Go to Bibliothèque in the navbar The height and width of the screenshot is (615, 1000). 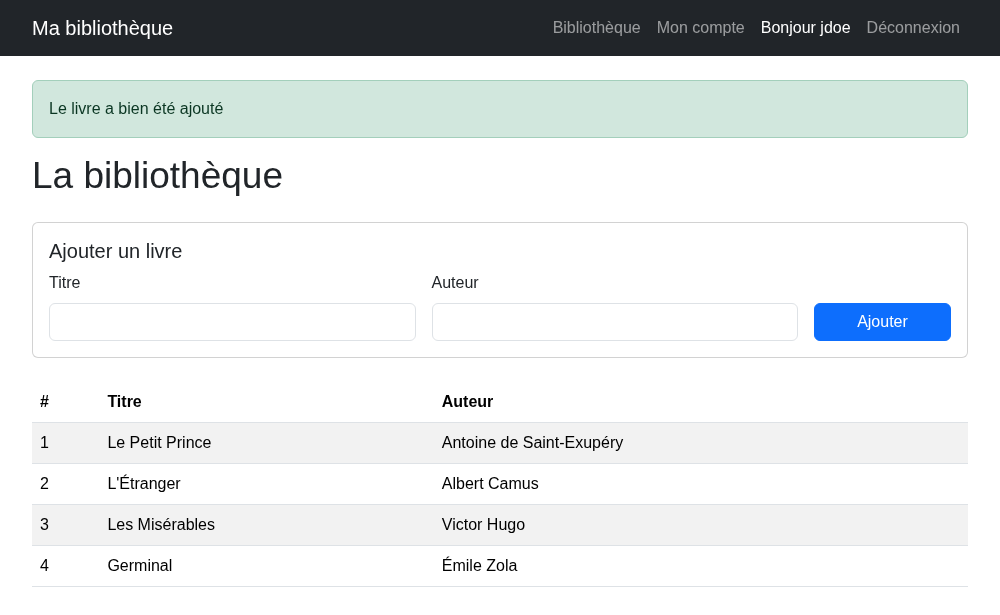coord(596,27)
